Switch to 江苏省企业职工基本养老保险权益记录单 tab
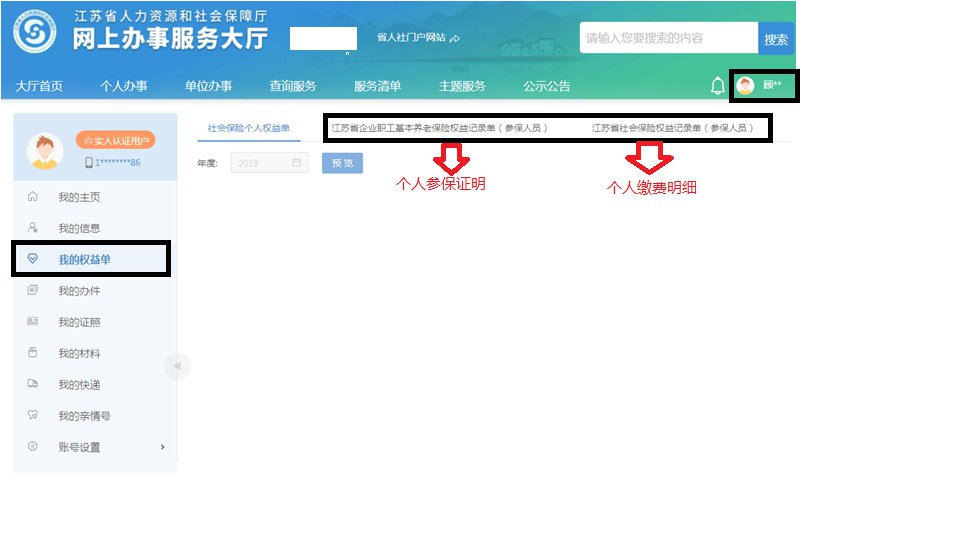960x540 pixels. (x=440, y=128)
